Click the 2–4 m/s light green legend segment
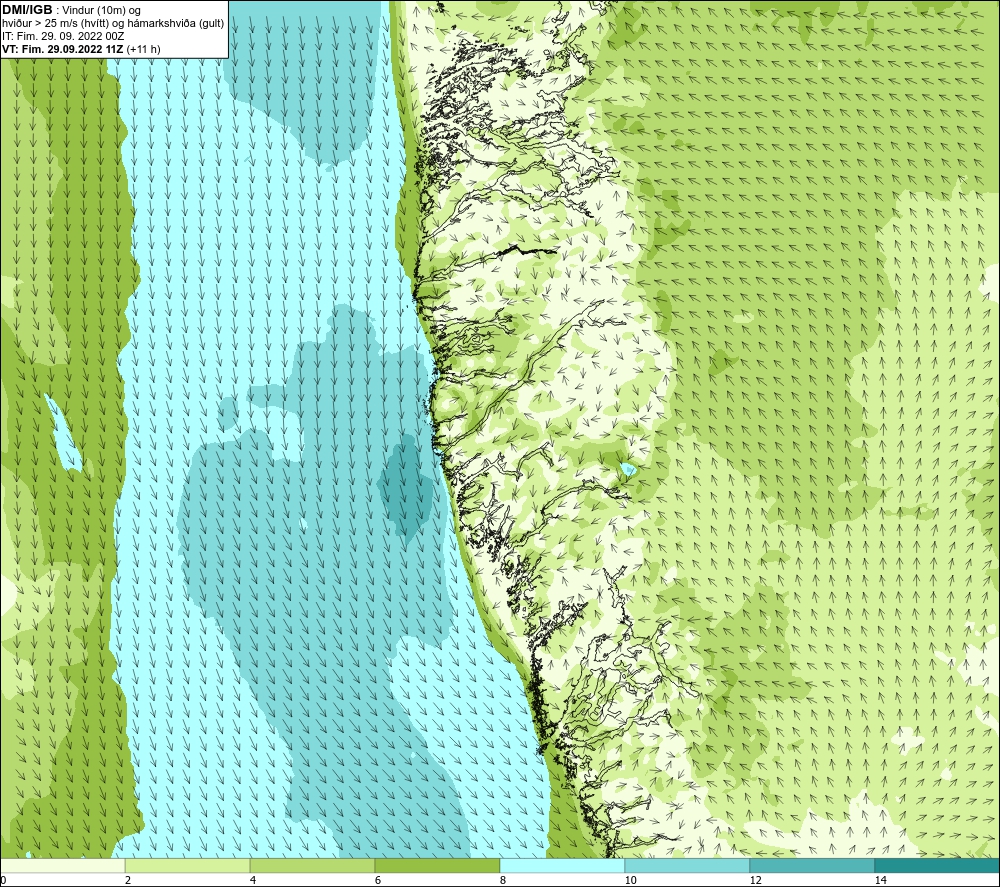The image size is (1000, 887). coord(188,866)
